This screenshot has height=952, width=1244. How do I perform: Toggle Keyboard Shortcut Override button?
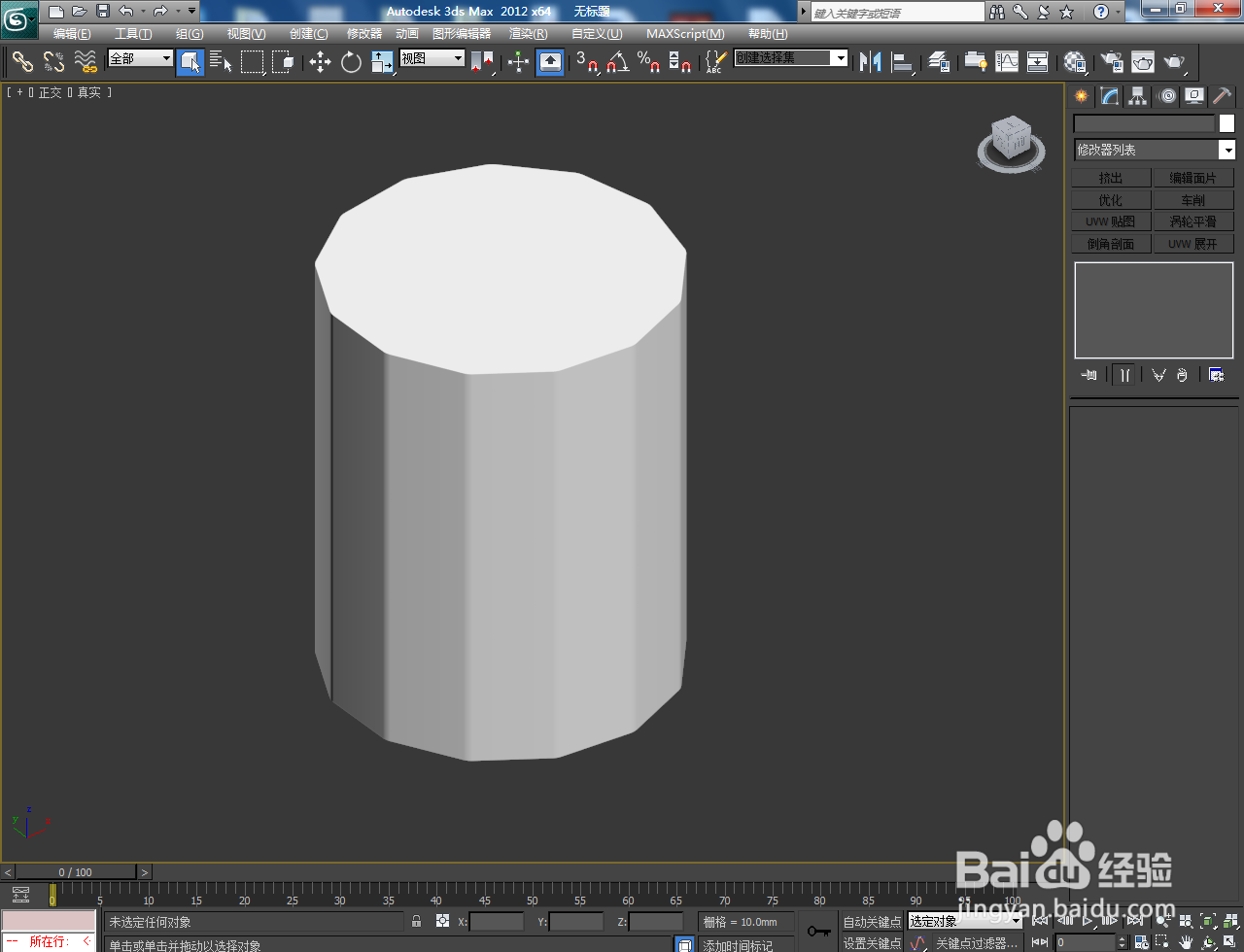[x=550, y=62]
